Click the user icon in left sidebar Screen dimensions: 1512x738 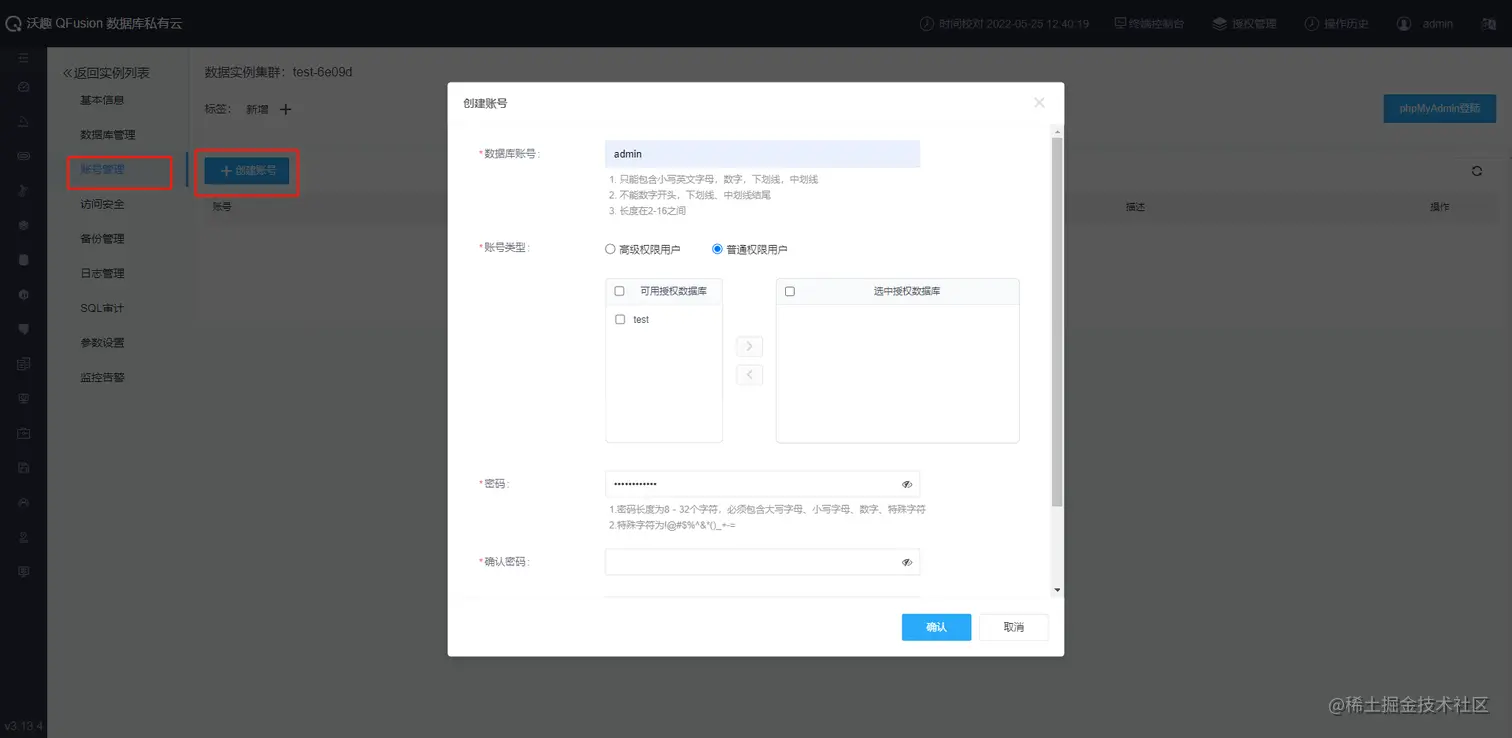[23, 537]
